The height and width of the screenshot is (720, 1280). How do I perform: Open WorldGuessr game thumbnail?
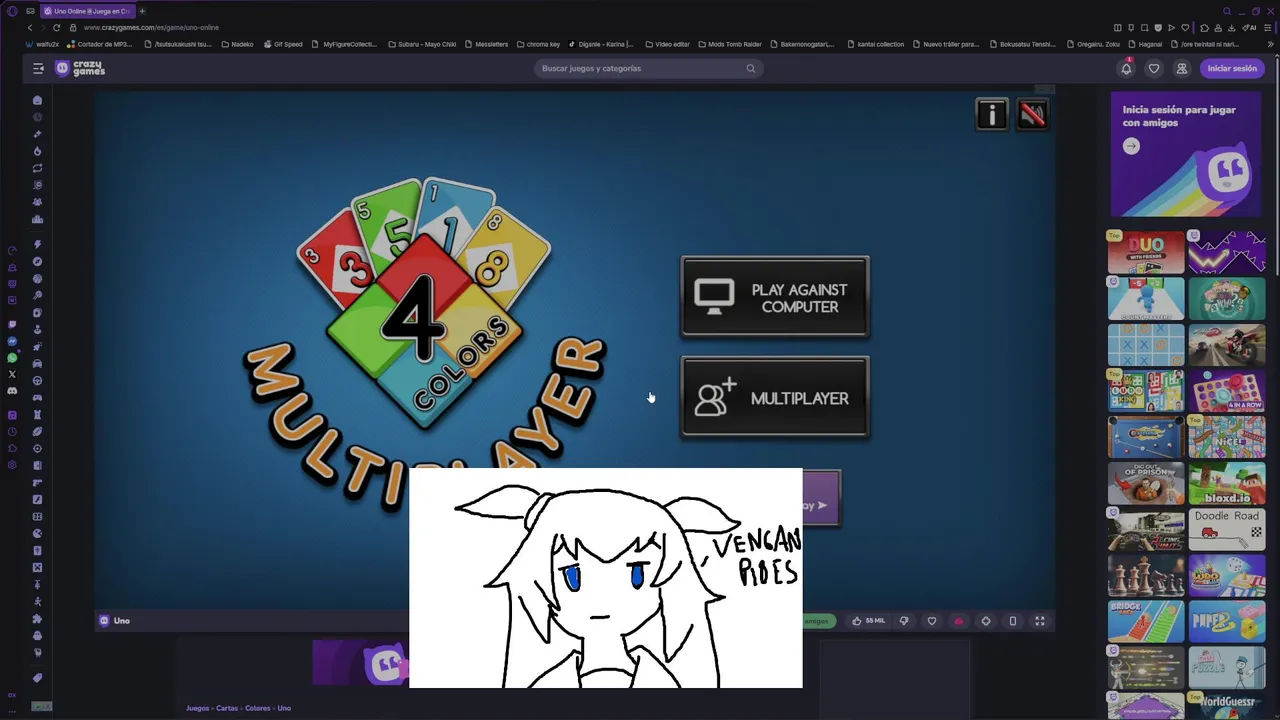pos(1227,704)
